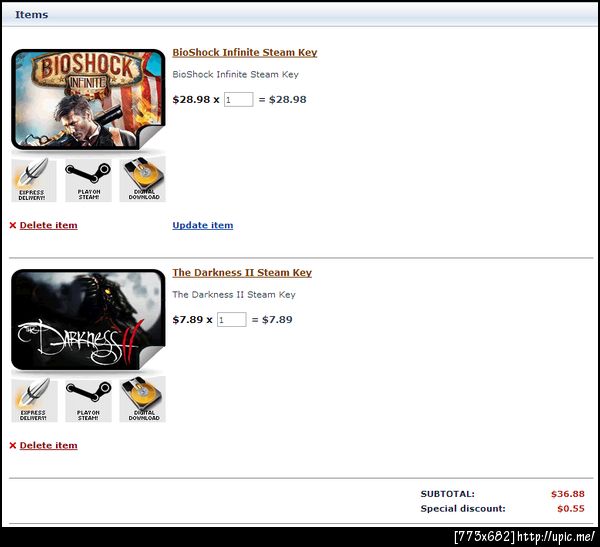Click red X beside Darkness II Delete item
The height and width of the screenshot is (547, 600).
pyautogui.click(x=13, y=446)
